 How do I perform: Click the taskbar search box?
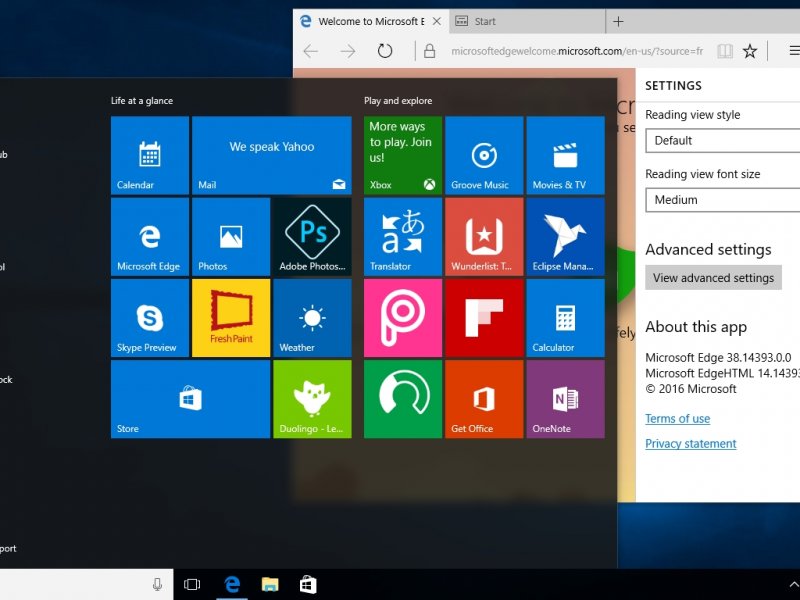[x=87, y=585]
